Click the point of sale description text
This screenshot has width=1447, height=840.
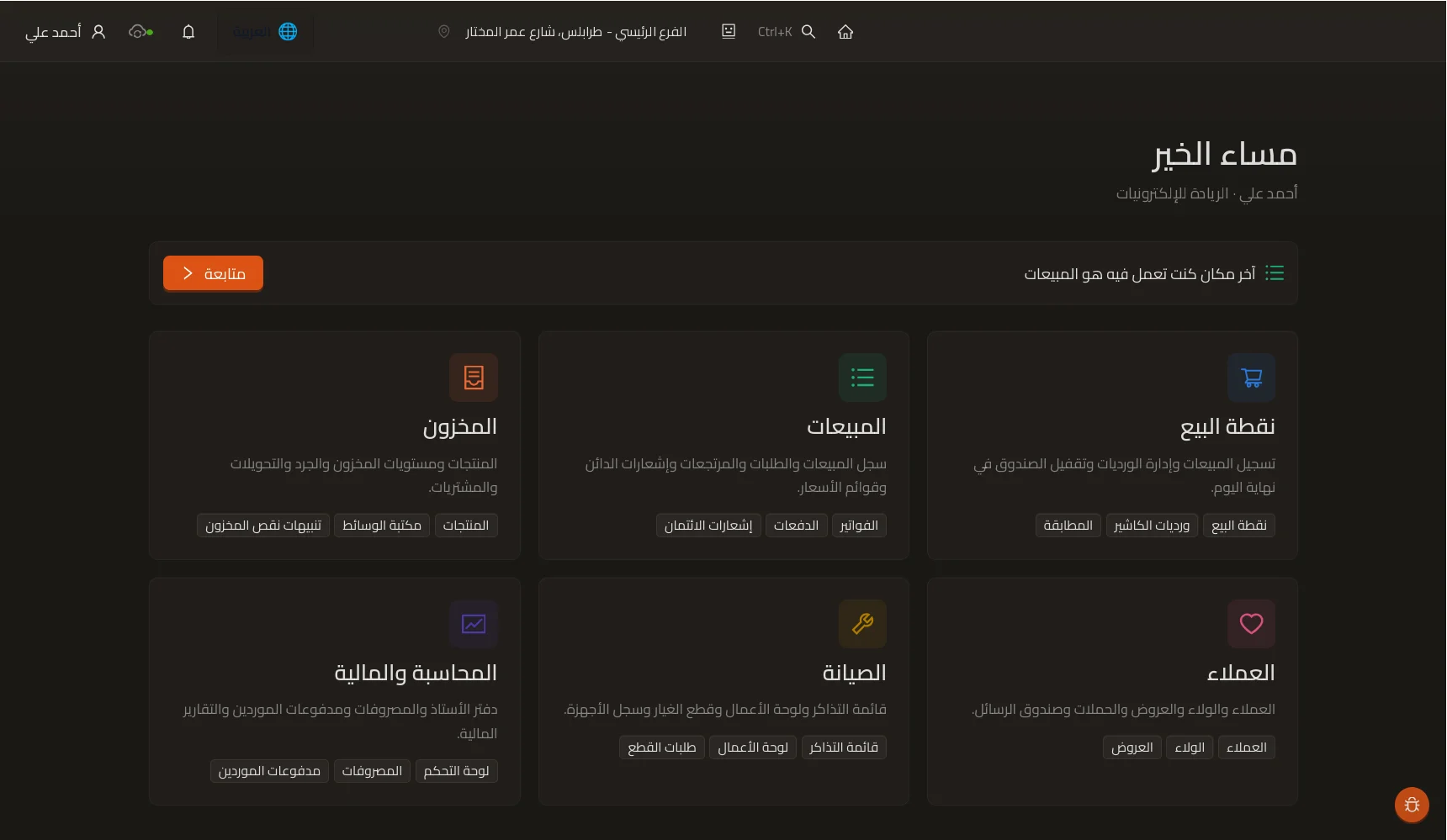pos(1124,476)
